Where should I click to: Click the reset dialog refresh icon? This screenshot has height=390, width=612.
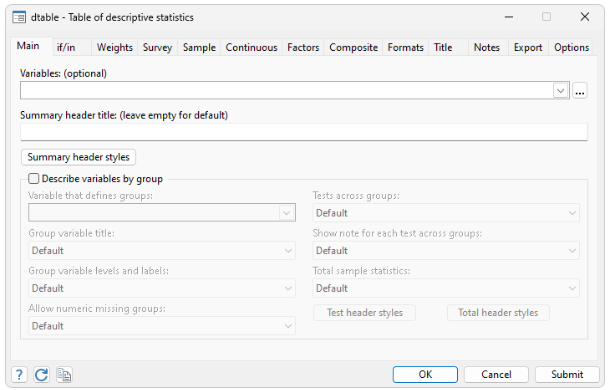(42, 375)
